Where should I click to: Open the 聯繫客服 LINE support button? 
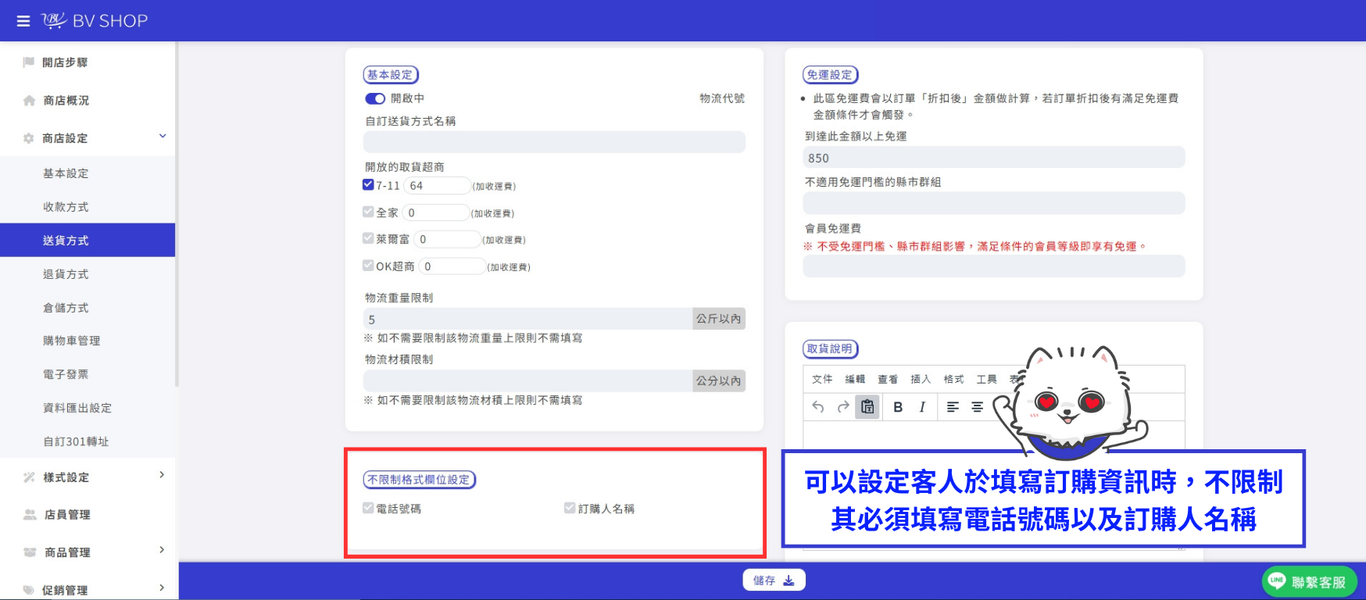[1310, 582]
